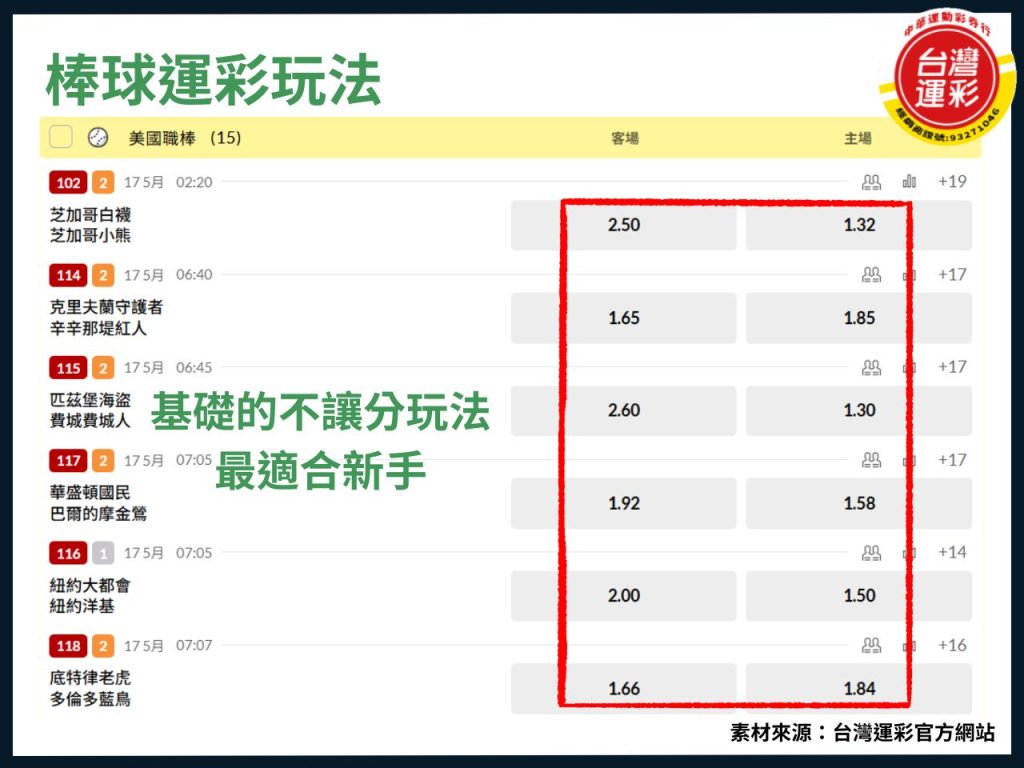This screenshot has height=768, width=1024.
Task: Select home odds 1.30 for 費城費城人
Action: click(859, 411)
